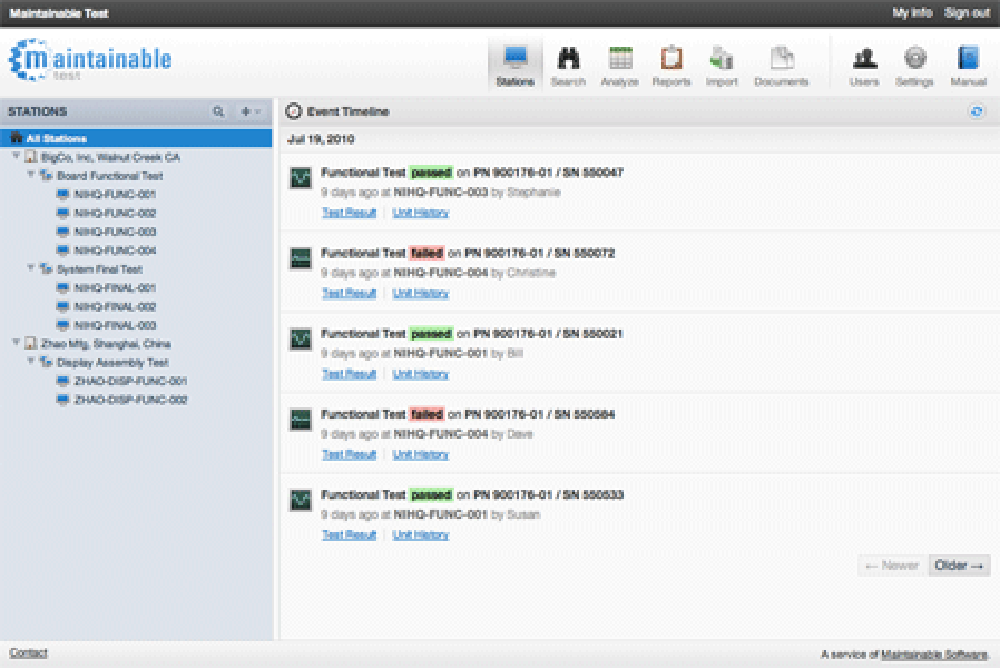This screenshot has height=668, width=1000.
Task: Select BigCo, Inc. Walnut Creek CA
Action: click(x=110, y=157)
